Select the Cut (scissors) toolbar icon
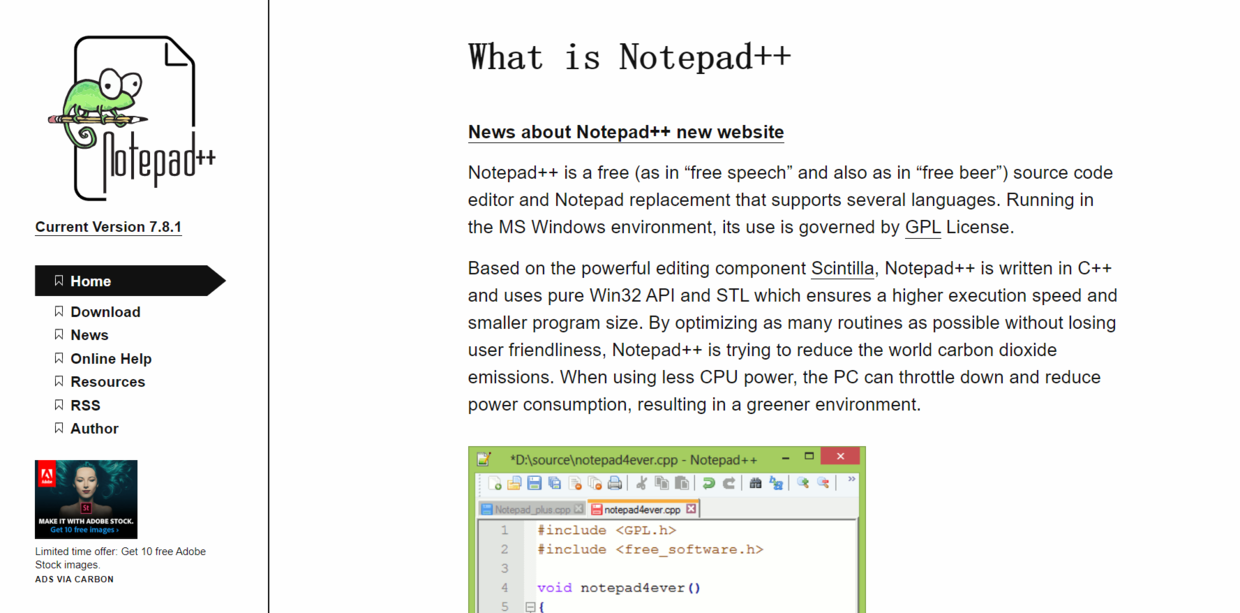The image size is (1240, 613). pos(642,483)
